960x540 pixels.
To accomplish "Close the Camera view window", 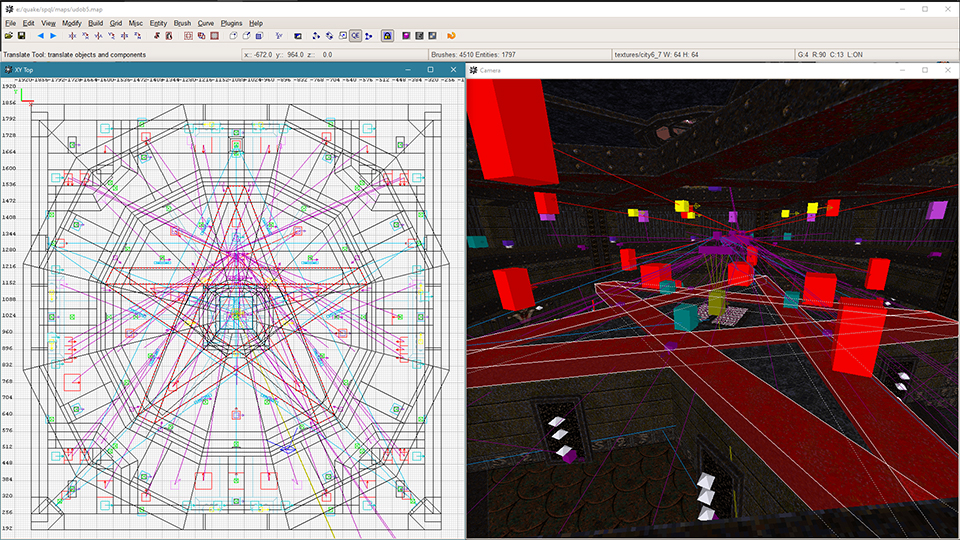I will point(946,70).
